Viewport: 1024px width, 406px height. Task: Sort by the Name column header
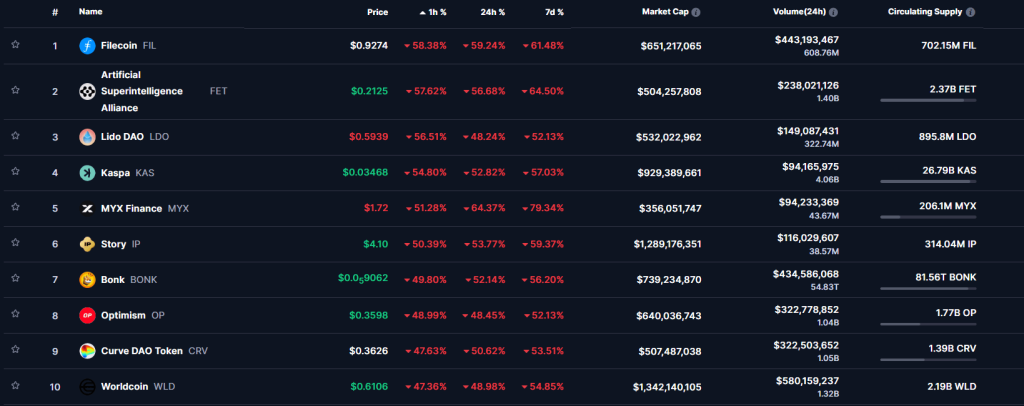[90, 12]
